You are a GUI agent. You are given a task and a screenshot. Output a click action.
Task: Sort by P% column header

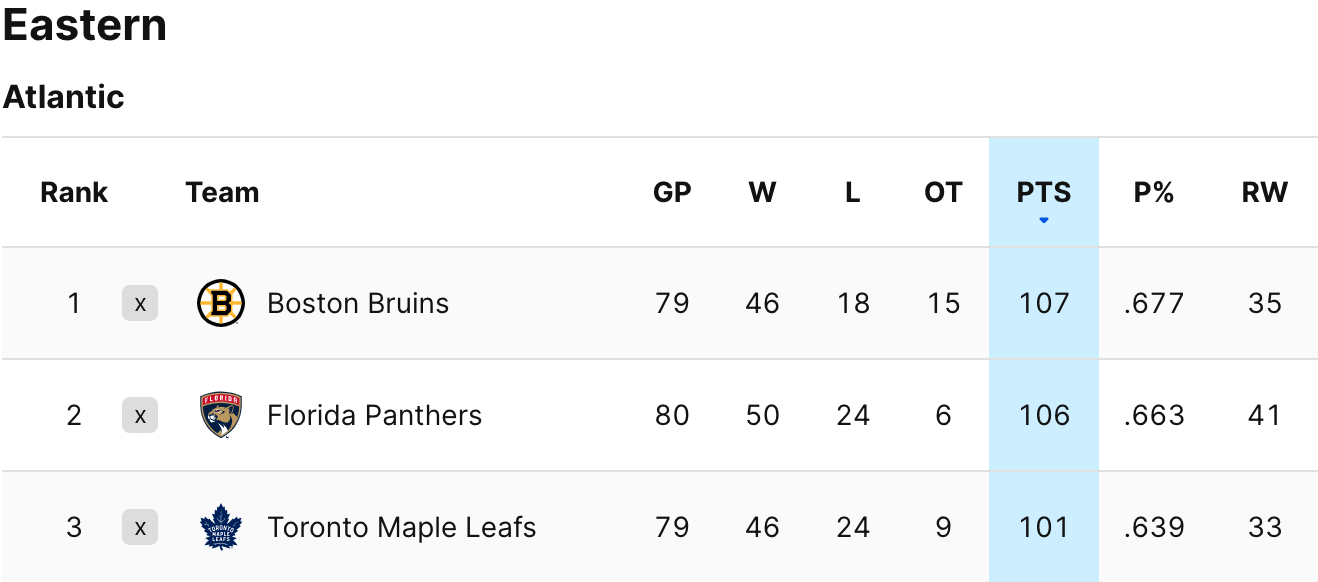tap(1154, 192)
